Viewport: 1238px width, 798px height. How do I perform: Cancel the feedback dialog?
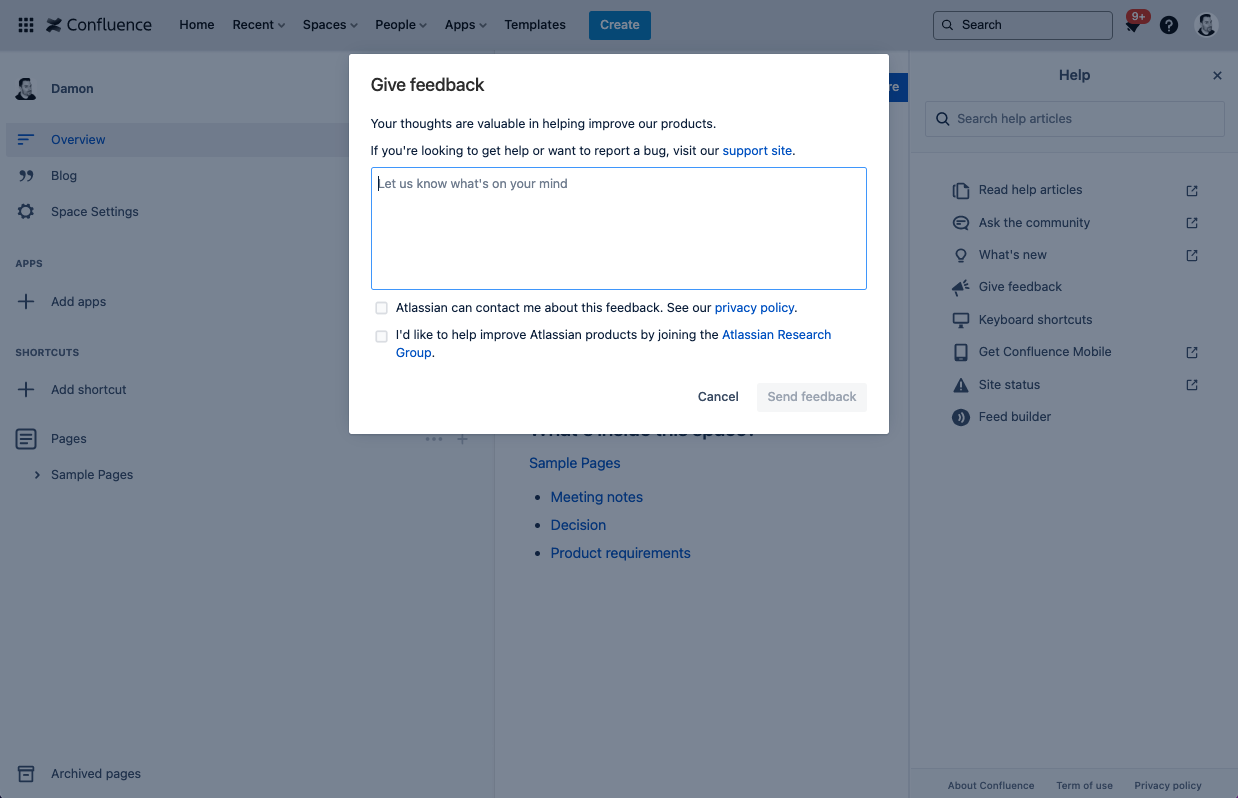718,397
